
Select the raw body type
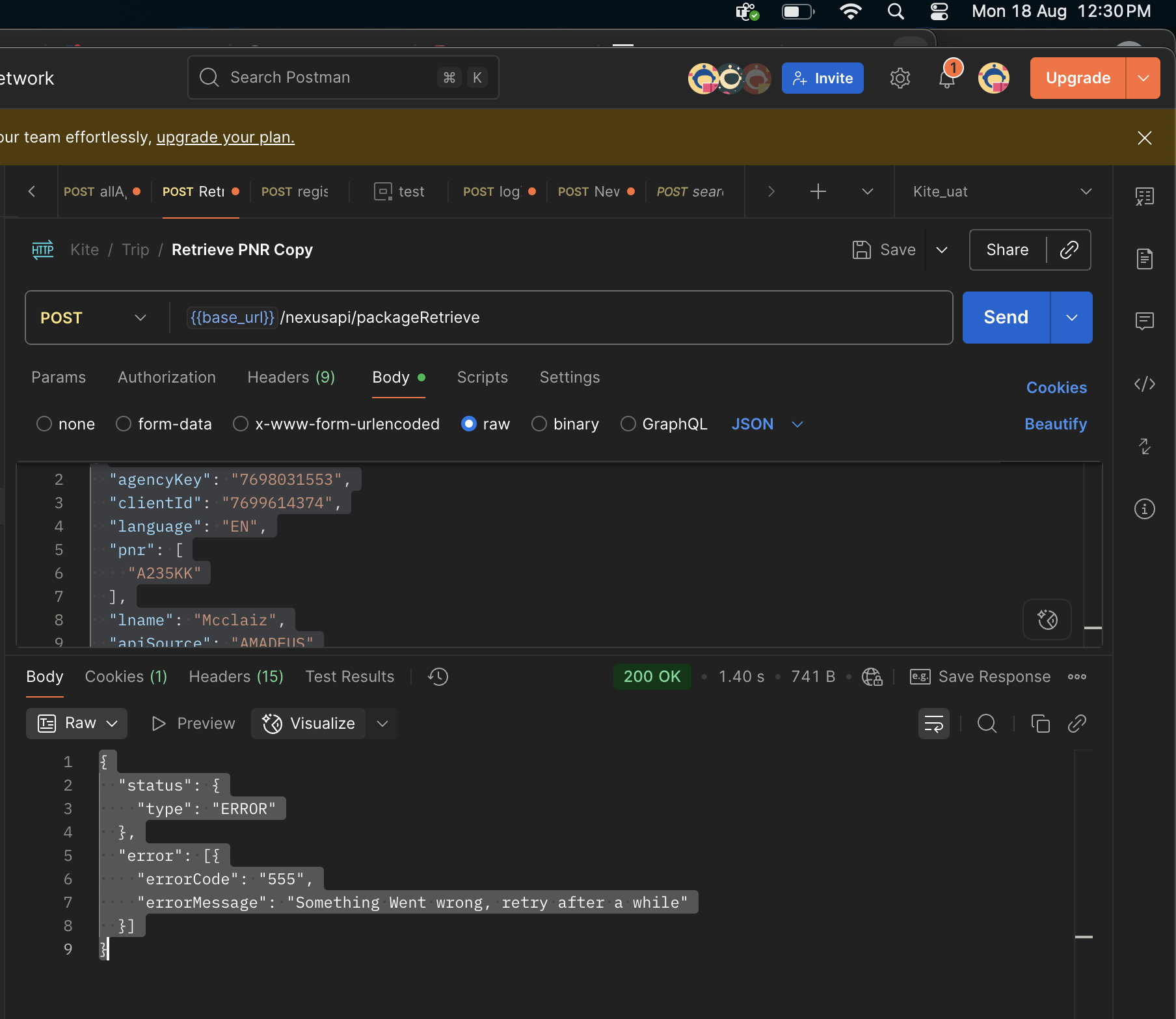point(468,424)
